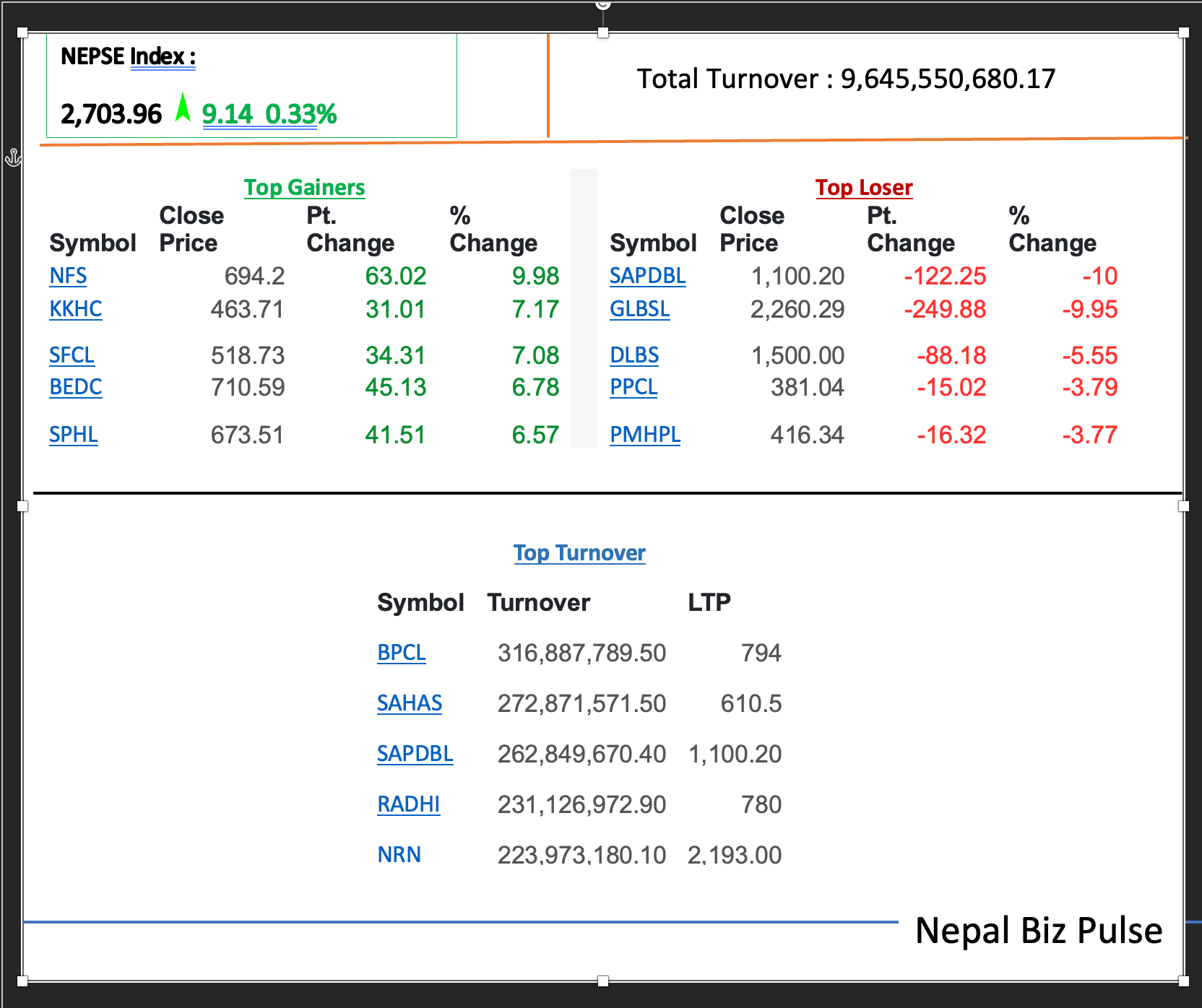Open BPCL link in Top Turnover
The width and height of the screenshot is (1202, 1008).
tap(401, 653)
